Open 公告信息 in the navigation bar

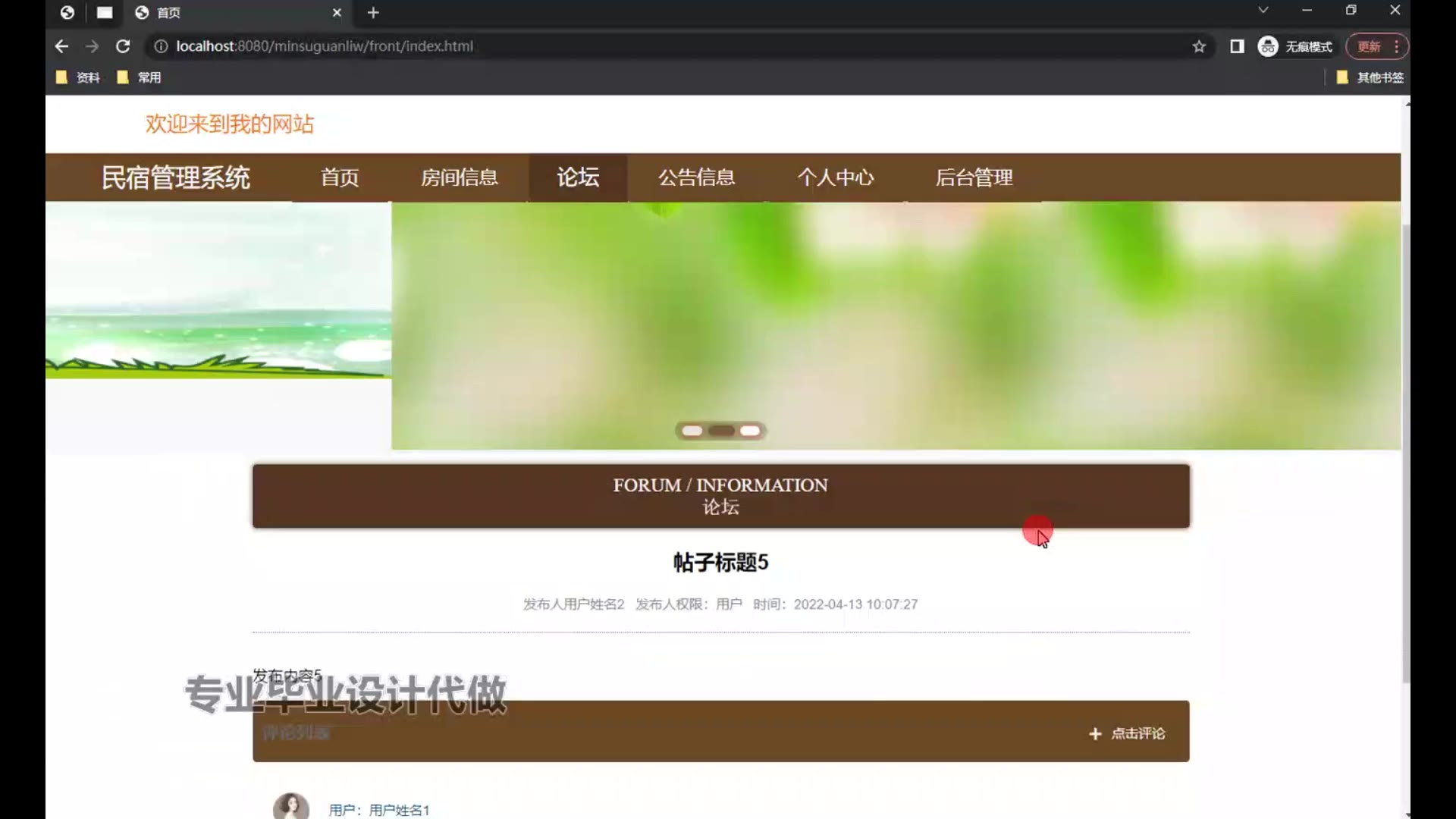pos(696,177)
